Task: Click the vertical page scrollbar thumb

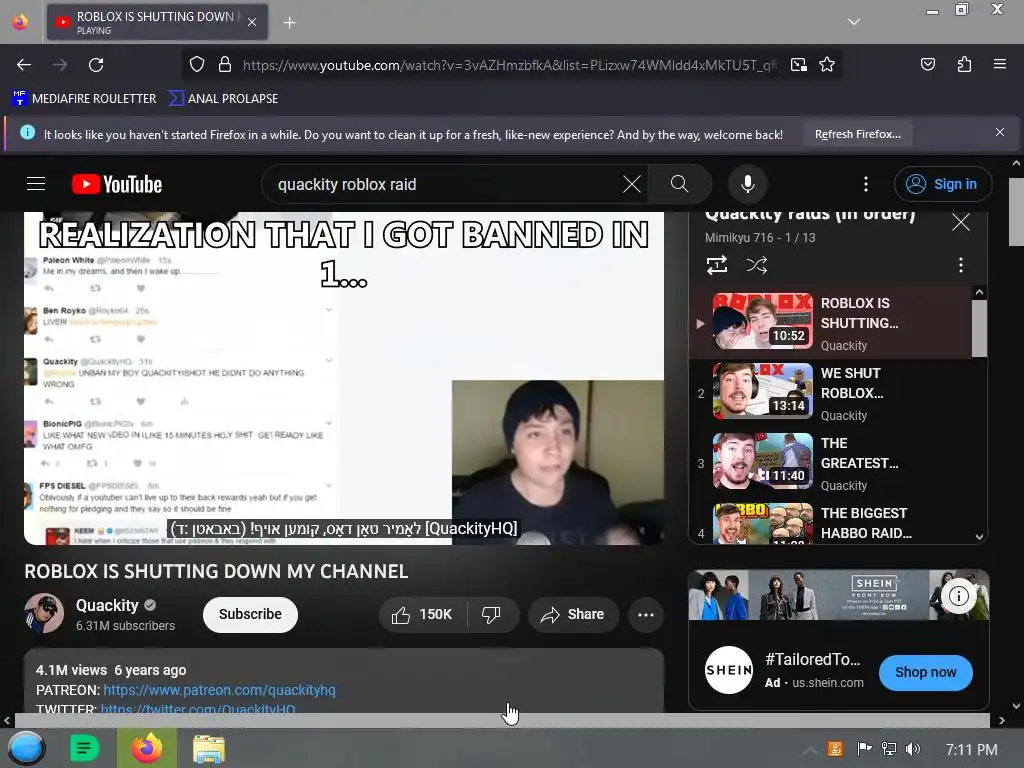Action: (x=1016, y=210)
